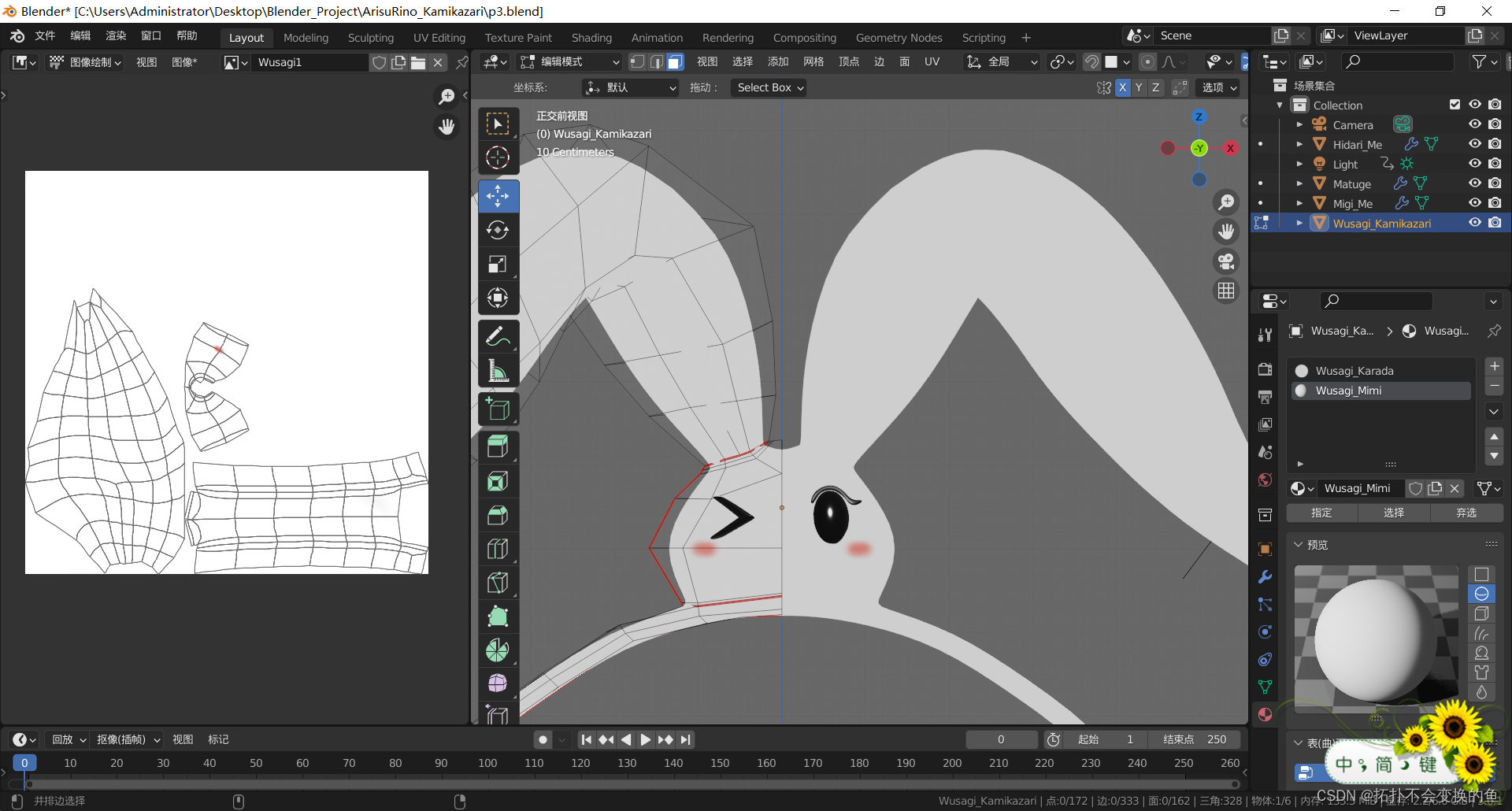Click the timeline play button
Screen dimensions: 1512x811
click(645, 739)
